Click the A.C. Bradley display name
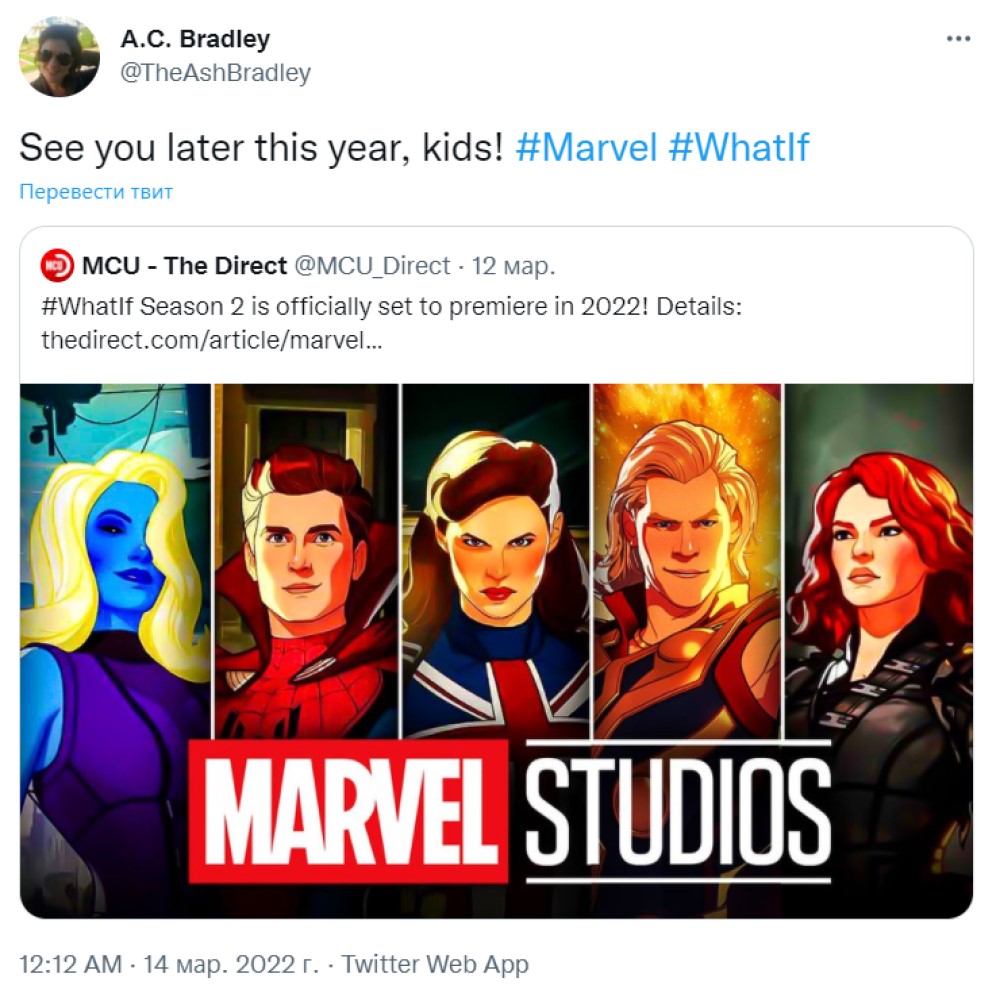Screen dimensions: 1000x993 coord(195,39)
